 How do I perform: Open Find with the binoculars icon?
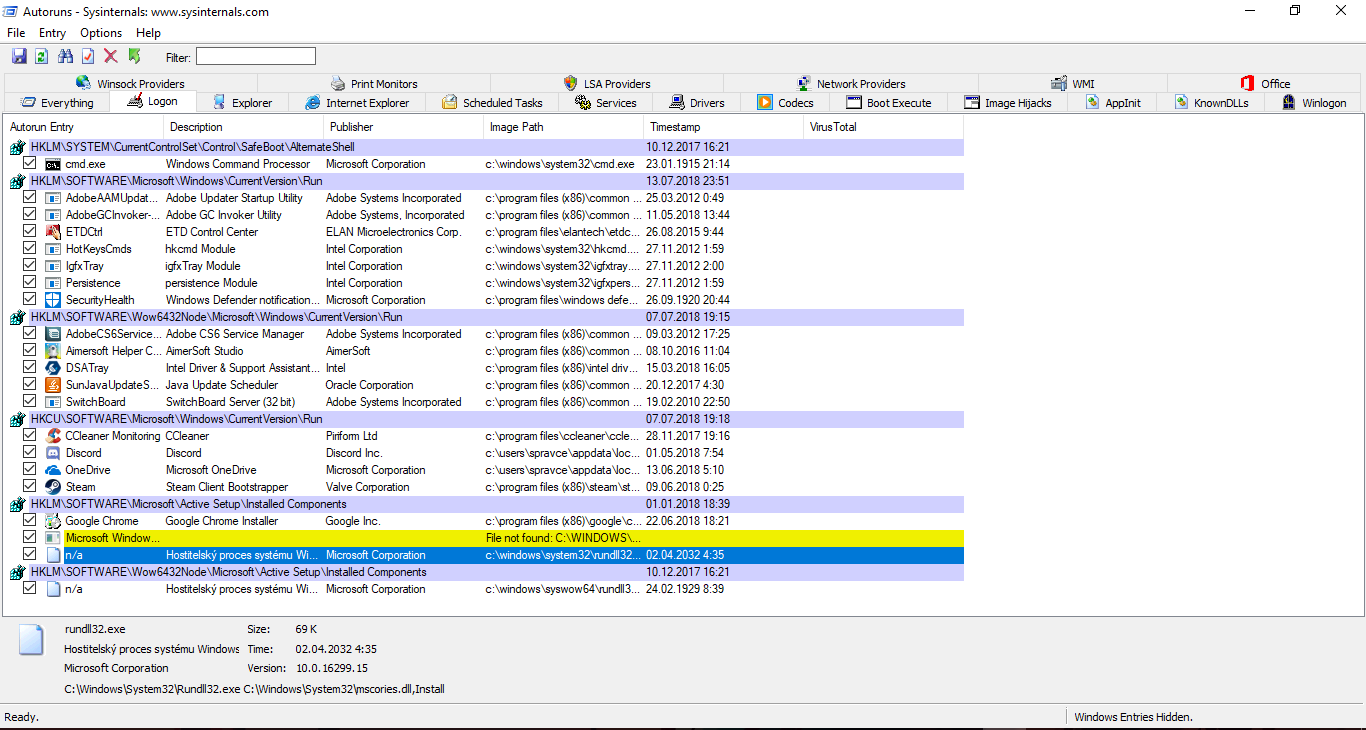pyautogui.click(x=66, y=57)
